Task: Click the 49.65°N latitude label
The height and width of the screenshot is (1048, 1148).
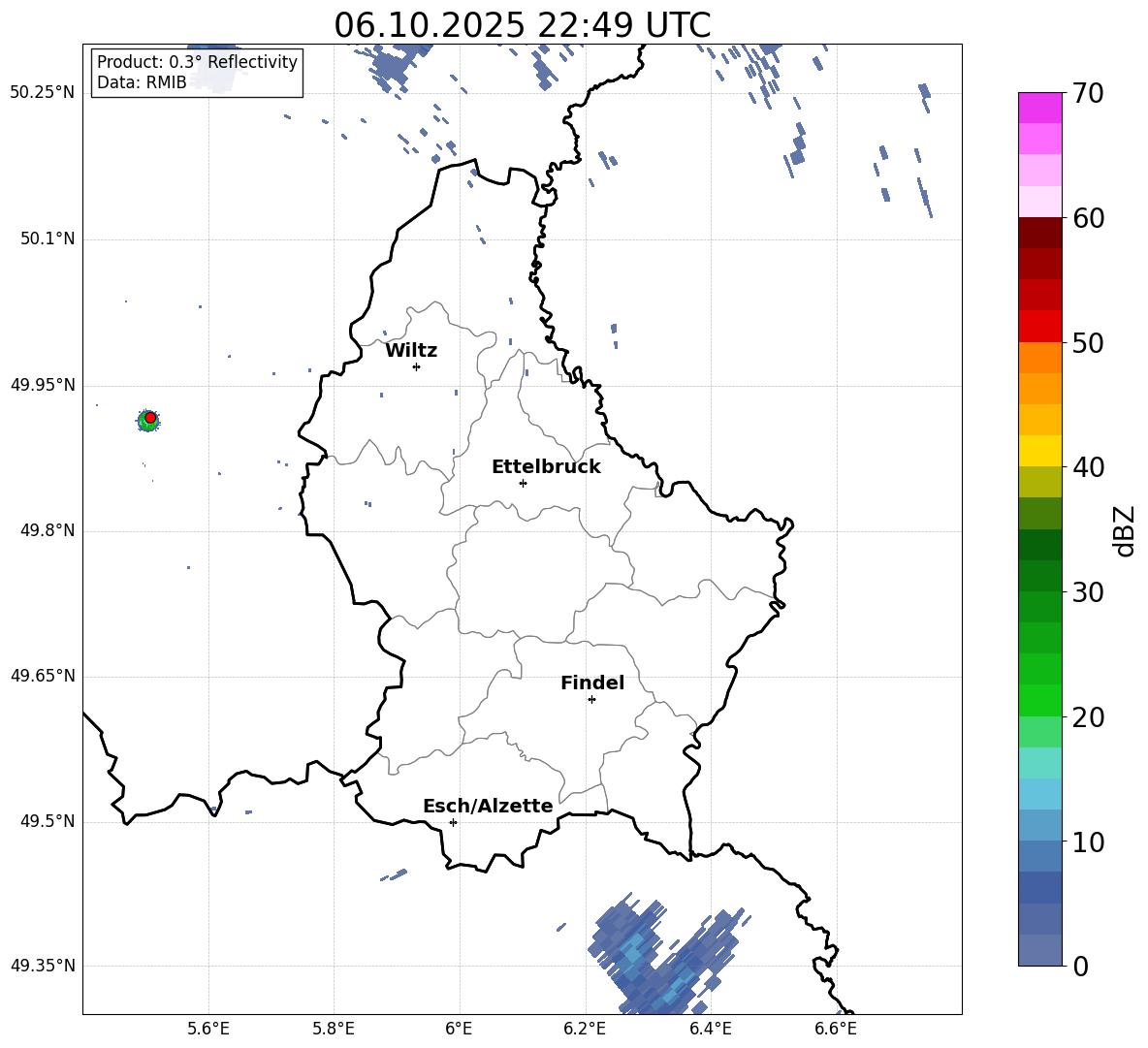Action: [42, 676]
